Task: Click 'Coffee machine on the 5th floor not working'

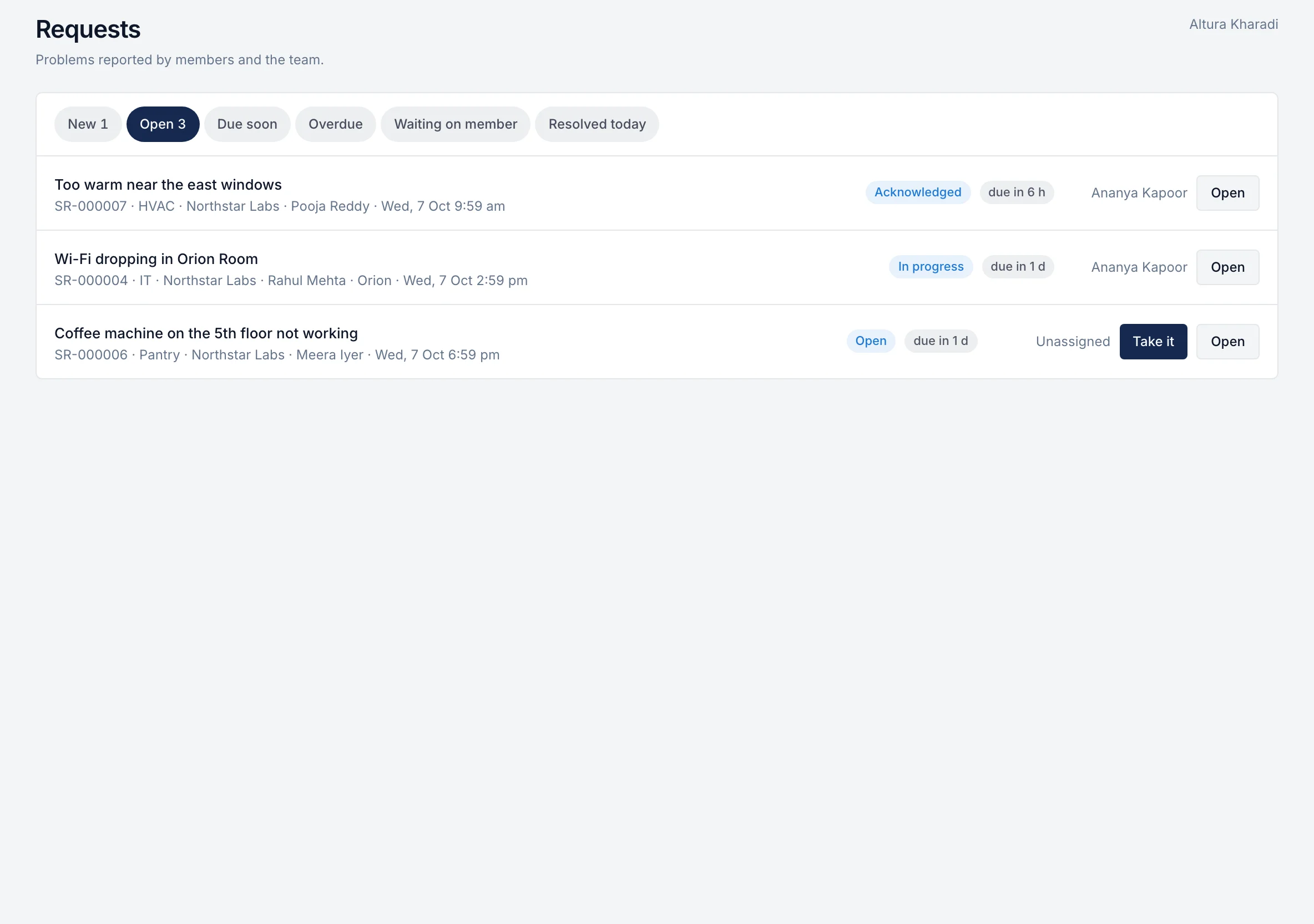Action: [x=206, y=333]
